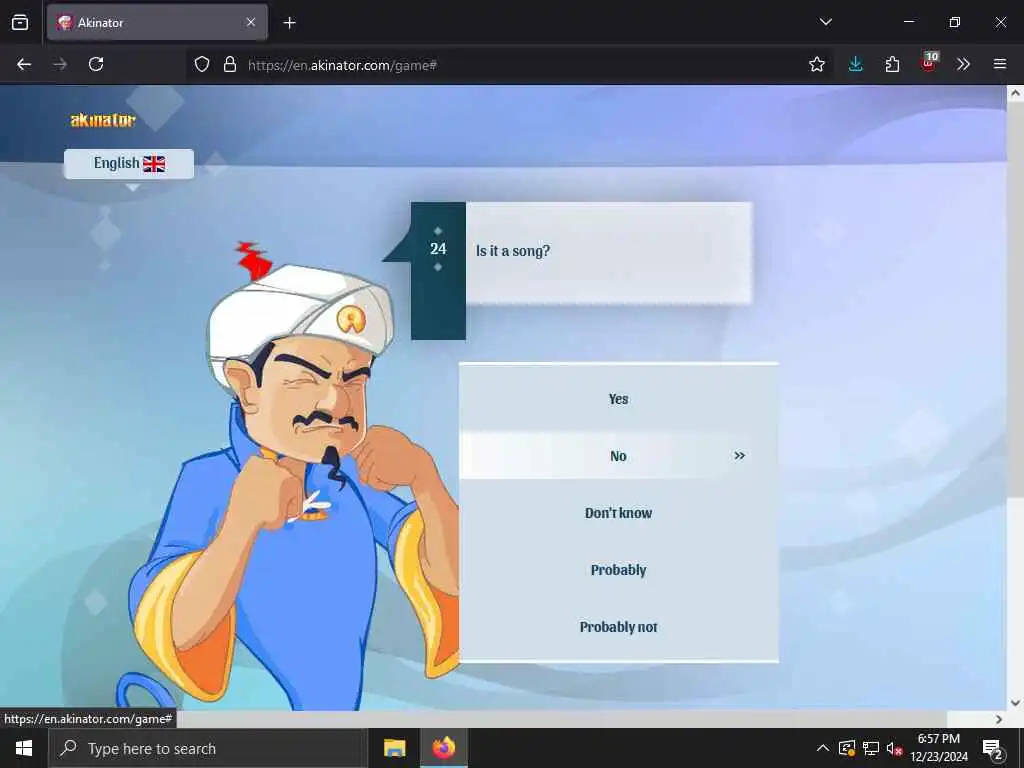
Task: Open the Firefox View icon
Action: tap(20, 22)
